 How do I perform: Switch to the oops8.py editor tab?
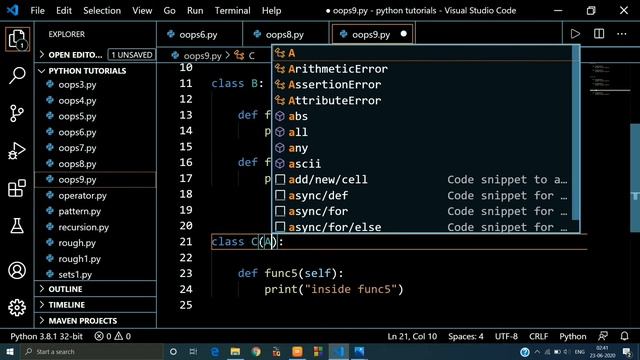[x=286, y=34]
